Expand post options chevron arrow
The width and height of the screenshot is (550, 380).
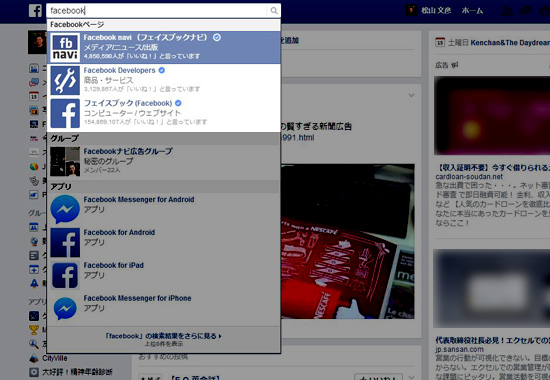coord(411,95)
